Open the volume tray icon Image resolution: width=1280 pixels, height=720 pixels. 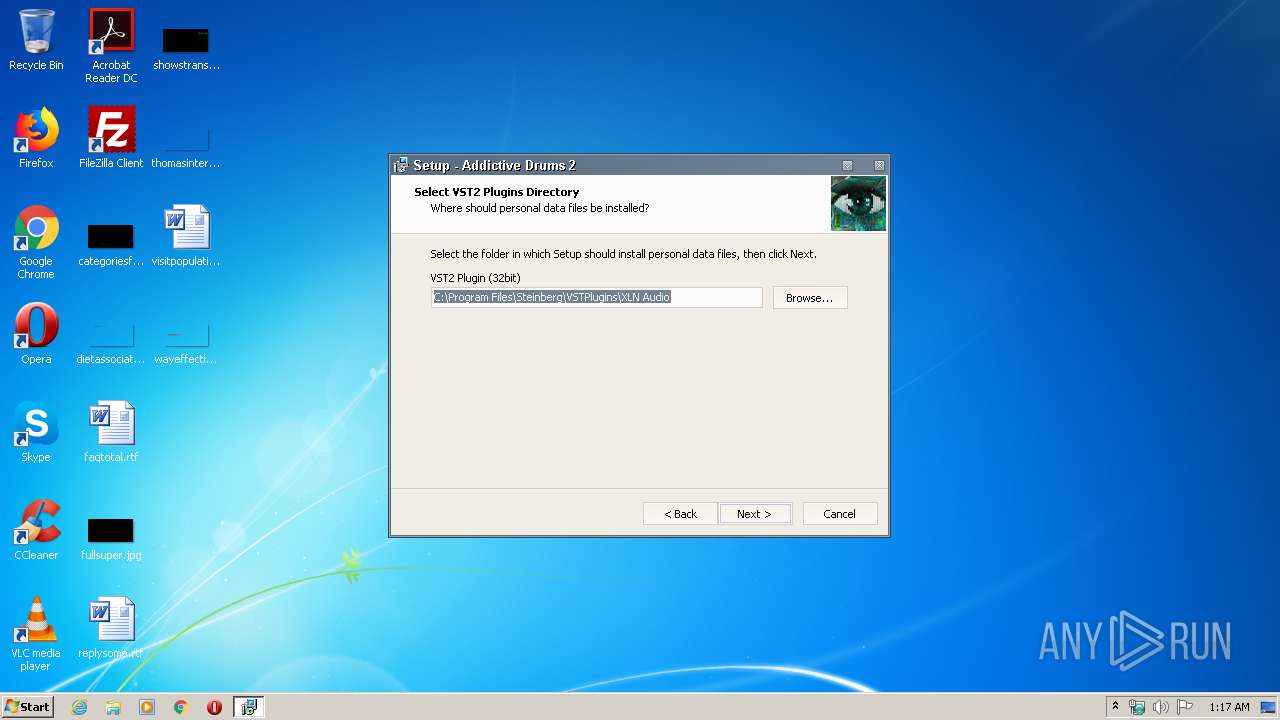click(x=1161, y=707)
